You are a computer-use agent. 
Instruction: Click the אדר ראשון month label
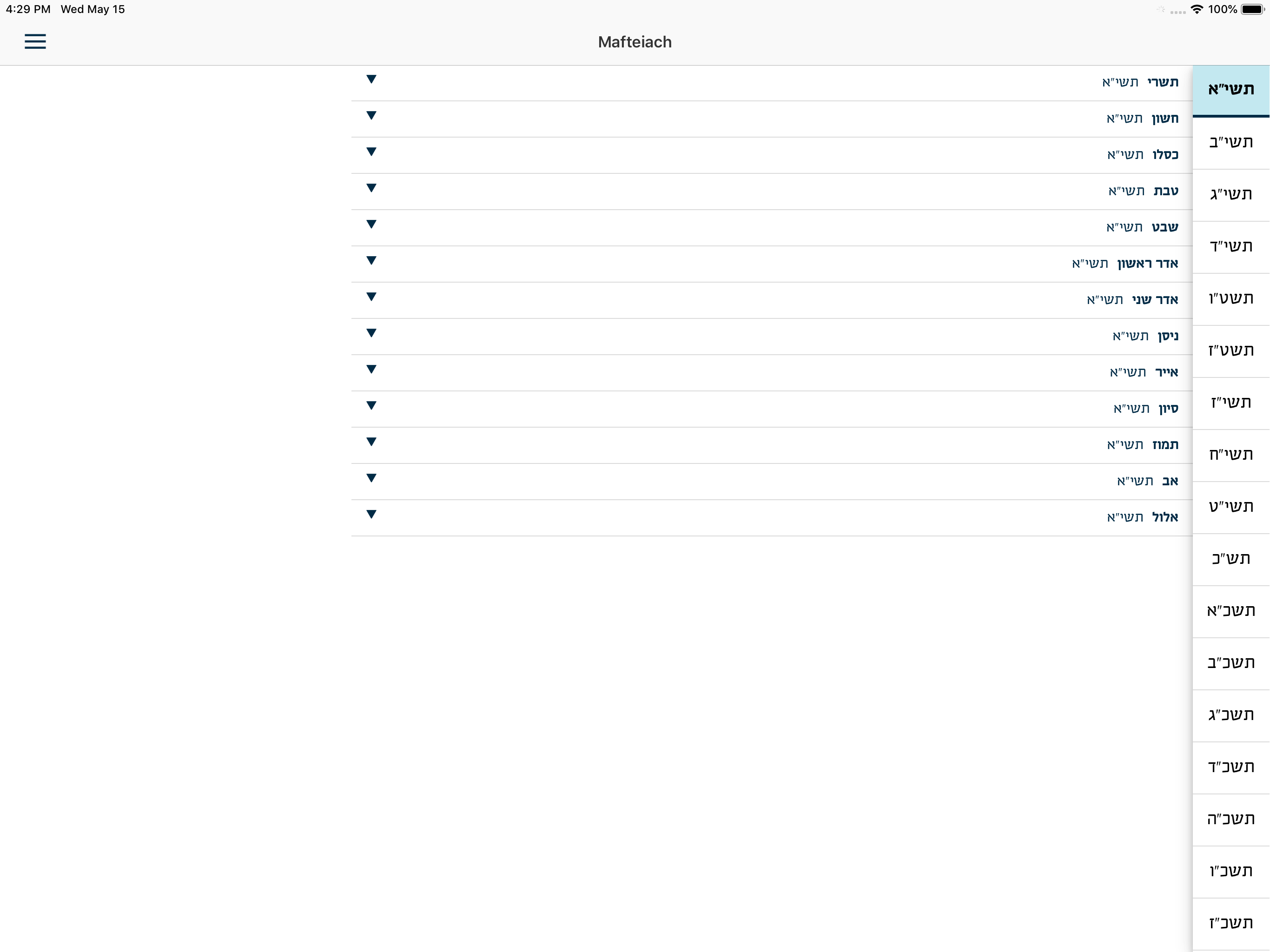tap(1148, 263)
